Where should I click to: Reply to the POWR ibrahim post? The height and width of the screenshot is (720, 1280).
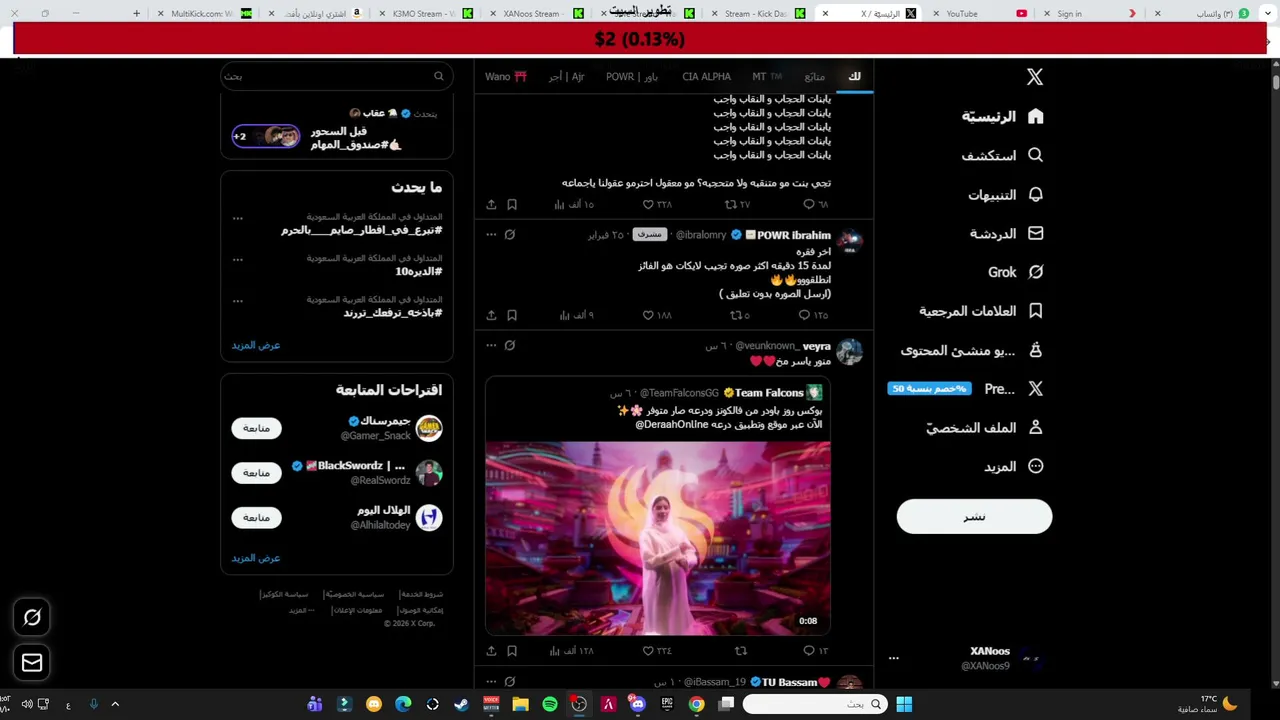pos(816,315)
